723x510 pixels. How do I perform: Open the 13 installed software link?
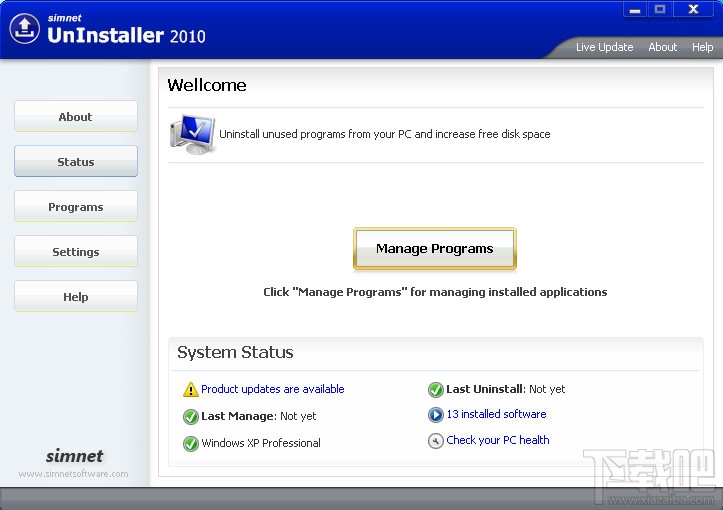tap(496, 414)
